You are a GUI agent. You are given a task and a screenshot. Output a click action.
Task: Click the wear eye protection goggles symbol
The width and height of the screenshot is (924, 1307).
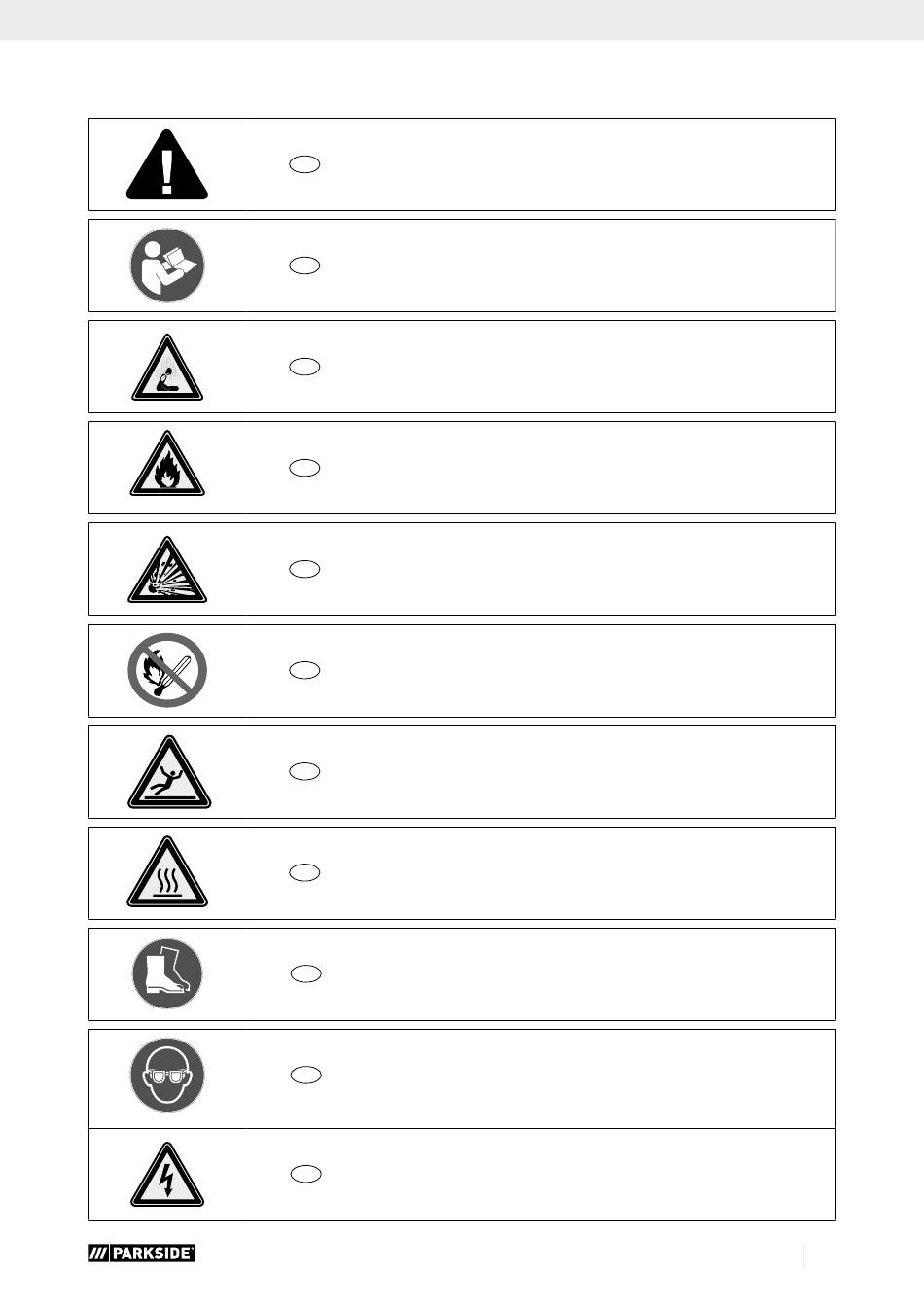click(x=167, y=1075)
